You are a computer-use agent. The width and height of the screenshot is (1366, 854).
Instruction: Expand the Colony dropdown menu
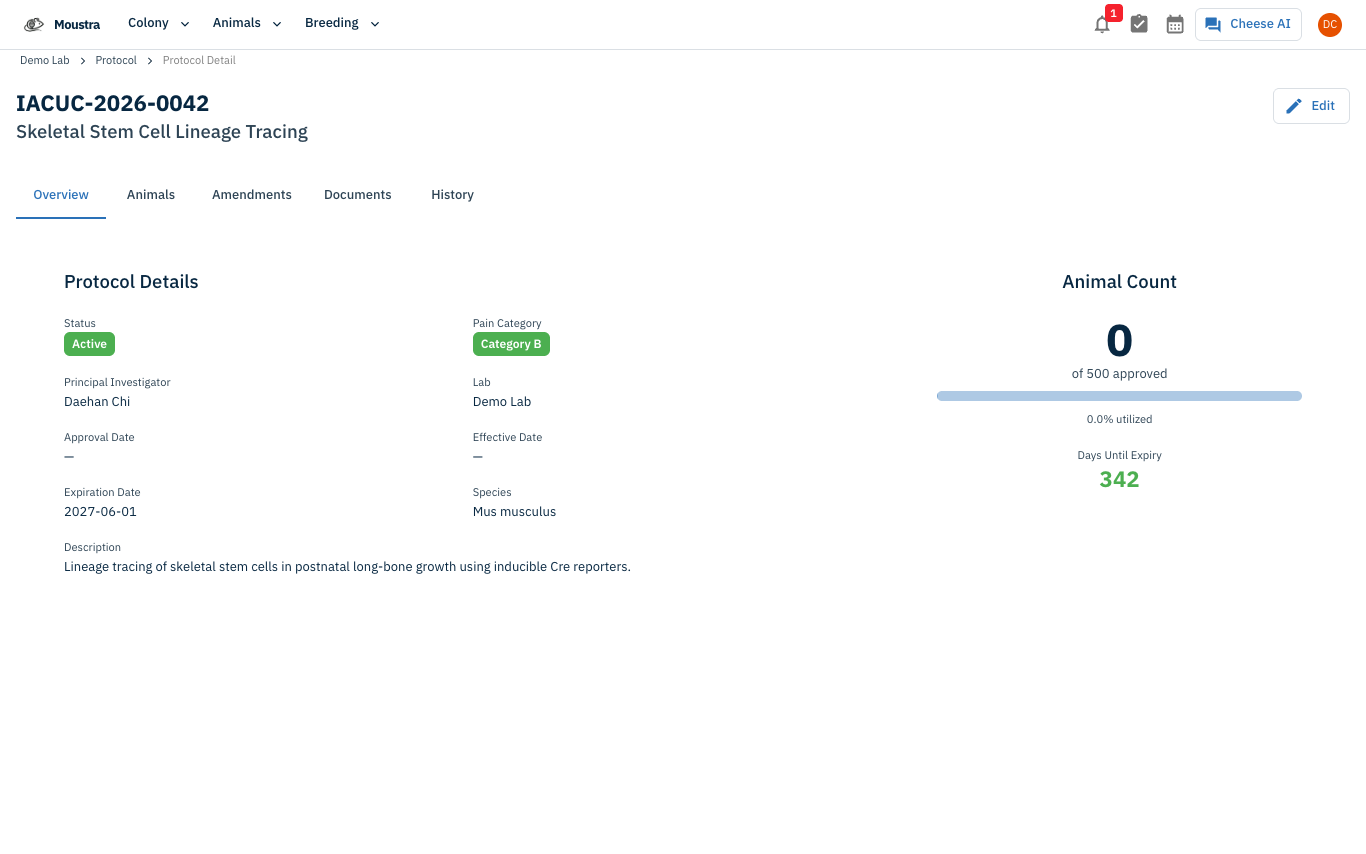pos(159,24)
